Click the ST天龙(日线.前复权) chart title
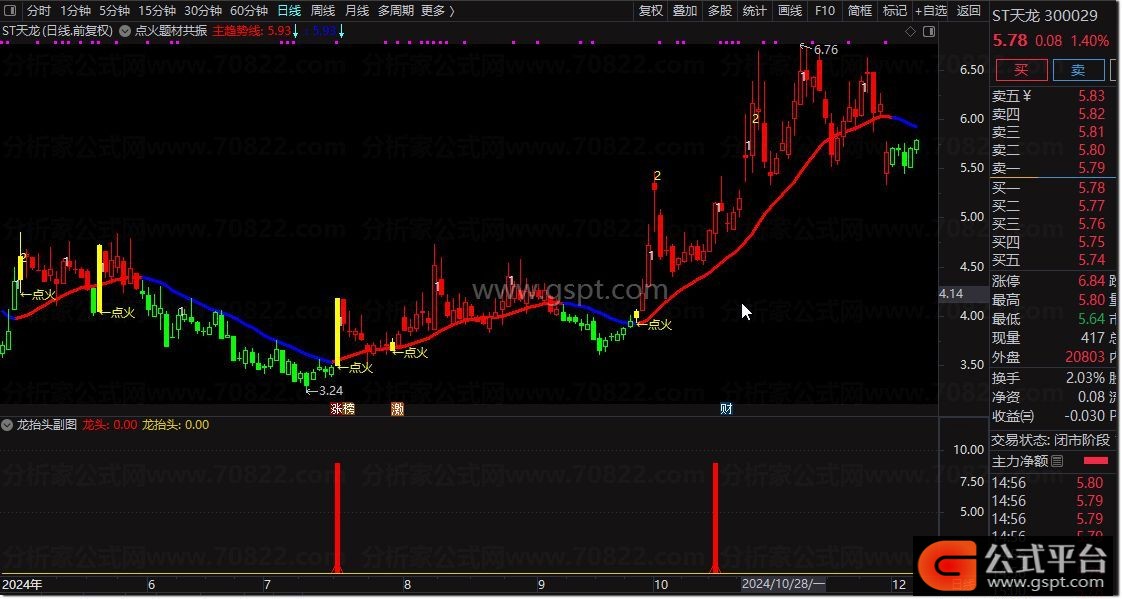 coord(57,32)
